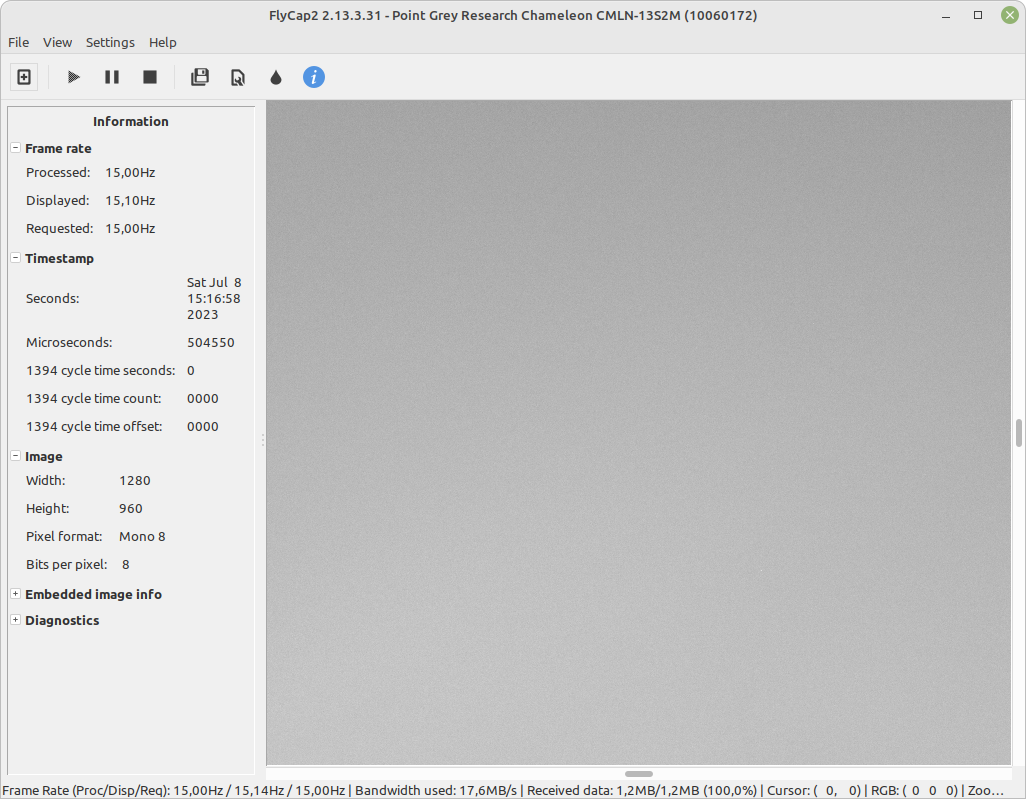Pause the live camera stream
The width and height of the screenshot is (1026, 799).
click(x=111, y=76)
